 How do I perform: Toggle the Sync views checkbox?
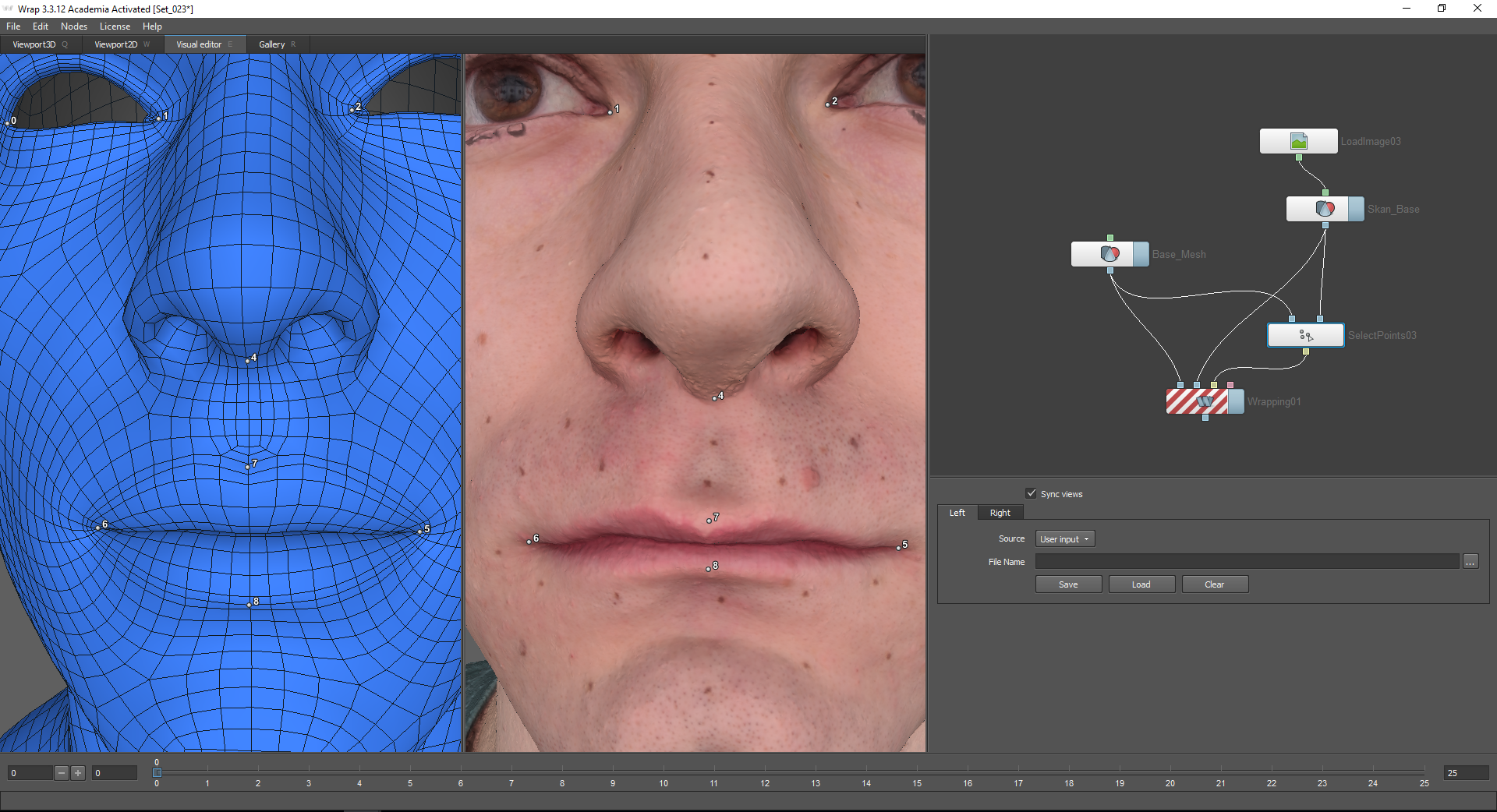pyautogui.click(x=1032, y=493)
